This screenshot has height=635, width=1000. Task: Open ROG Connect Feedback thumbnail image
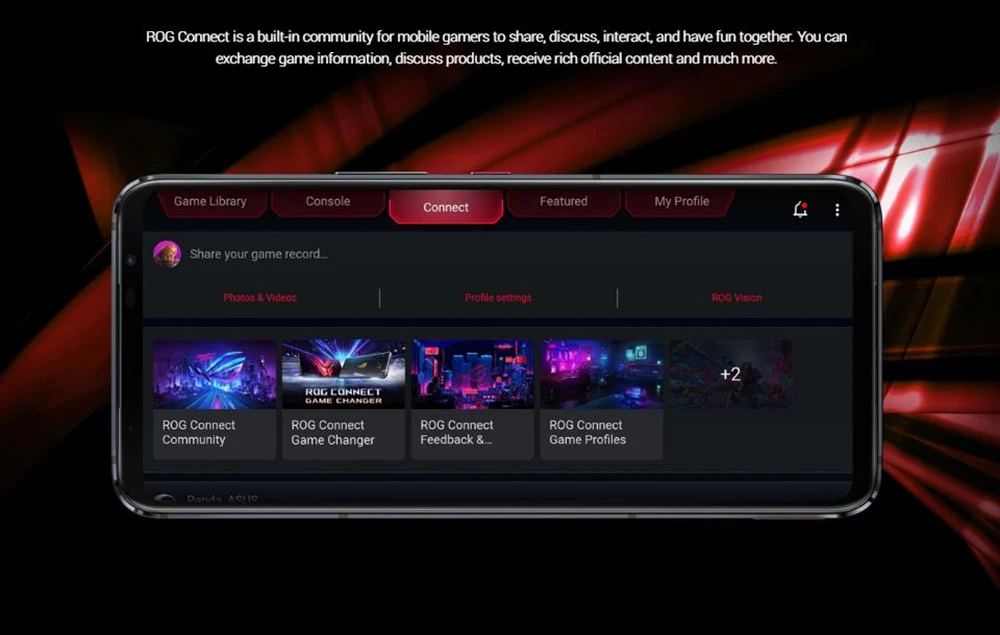pyautogui.click(x=473, y=374)
